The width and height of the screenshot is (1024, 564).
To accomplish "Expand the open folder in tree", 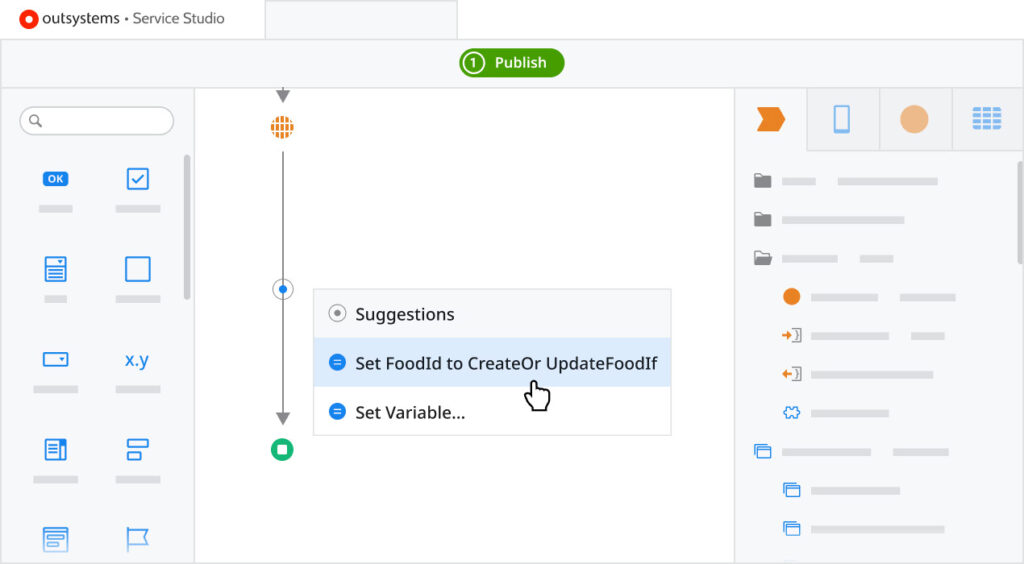I will pos(763,258).
